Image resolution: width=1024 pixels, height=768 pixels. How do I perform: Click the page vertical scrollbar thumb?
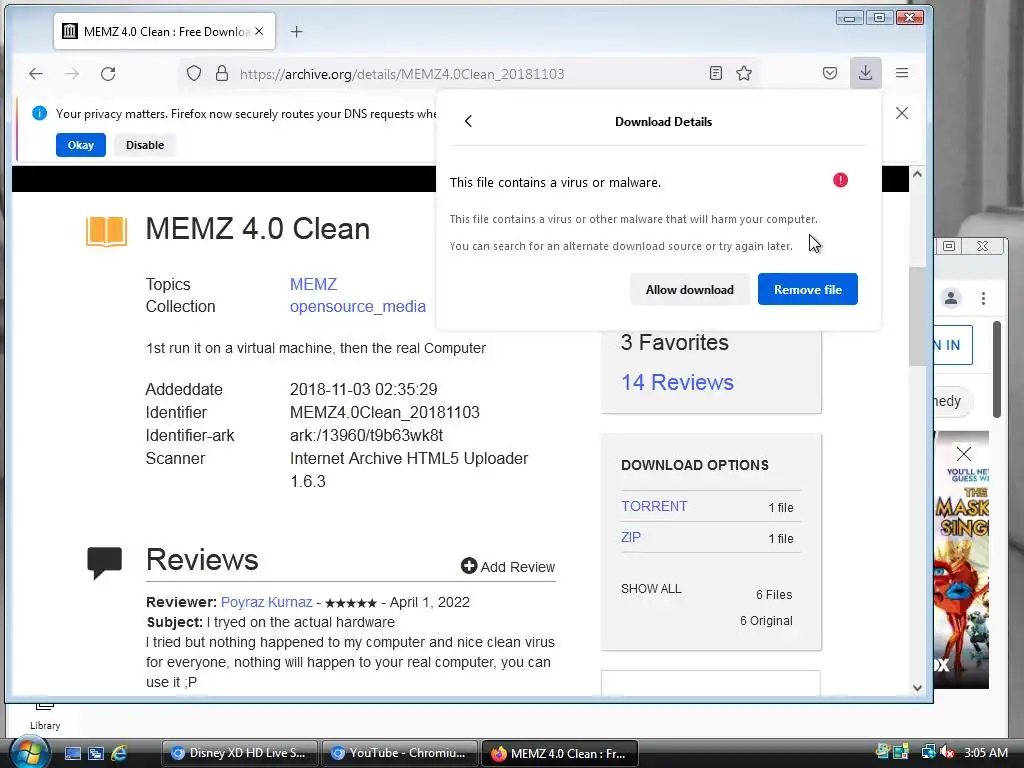pos(918,317)
